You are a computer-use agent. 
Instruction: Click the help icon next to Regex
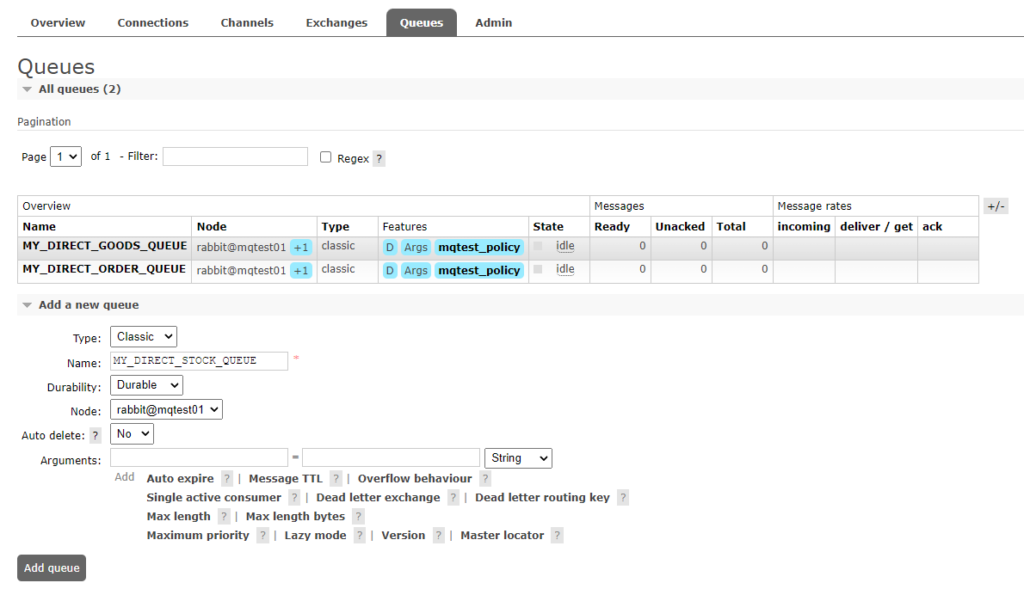click(x=379, y=158)
